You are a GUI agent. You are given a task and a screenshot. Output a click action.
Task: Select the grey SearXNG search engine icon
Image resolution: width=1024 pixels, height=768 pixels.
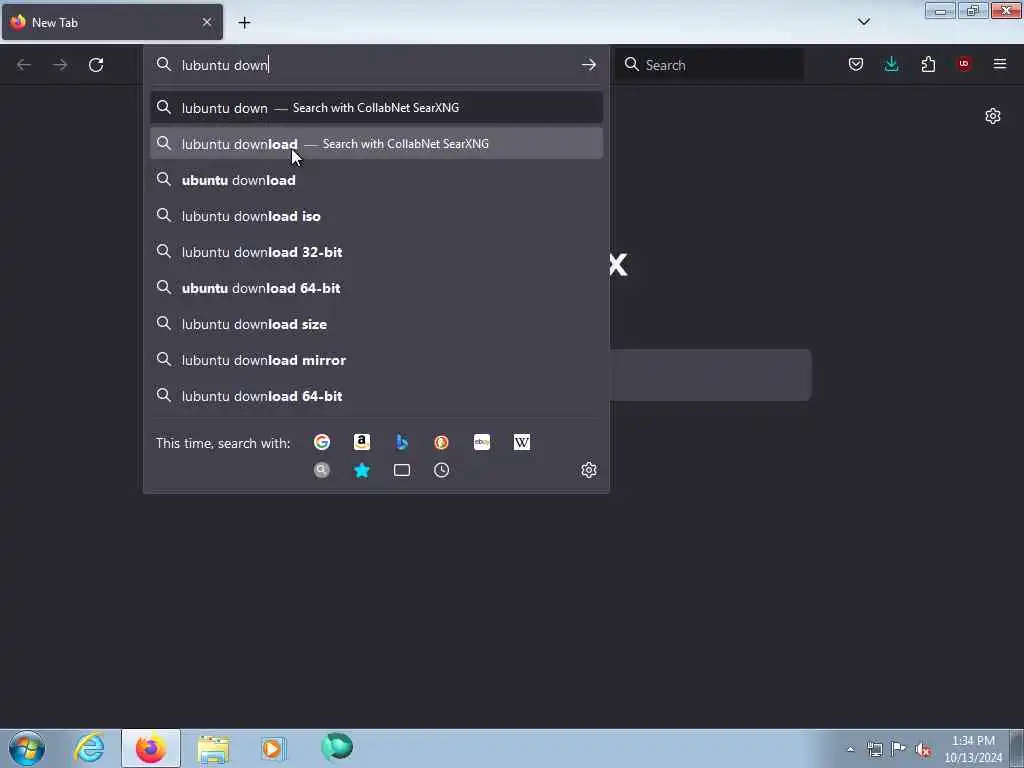[x=322, y=470]
